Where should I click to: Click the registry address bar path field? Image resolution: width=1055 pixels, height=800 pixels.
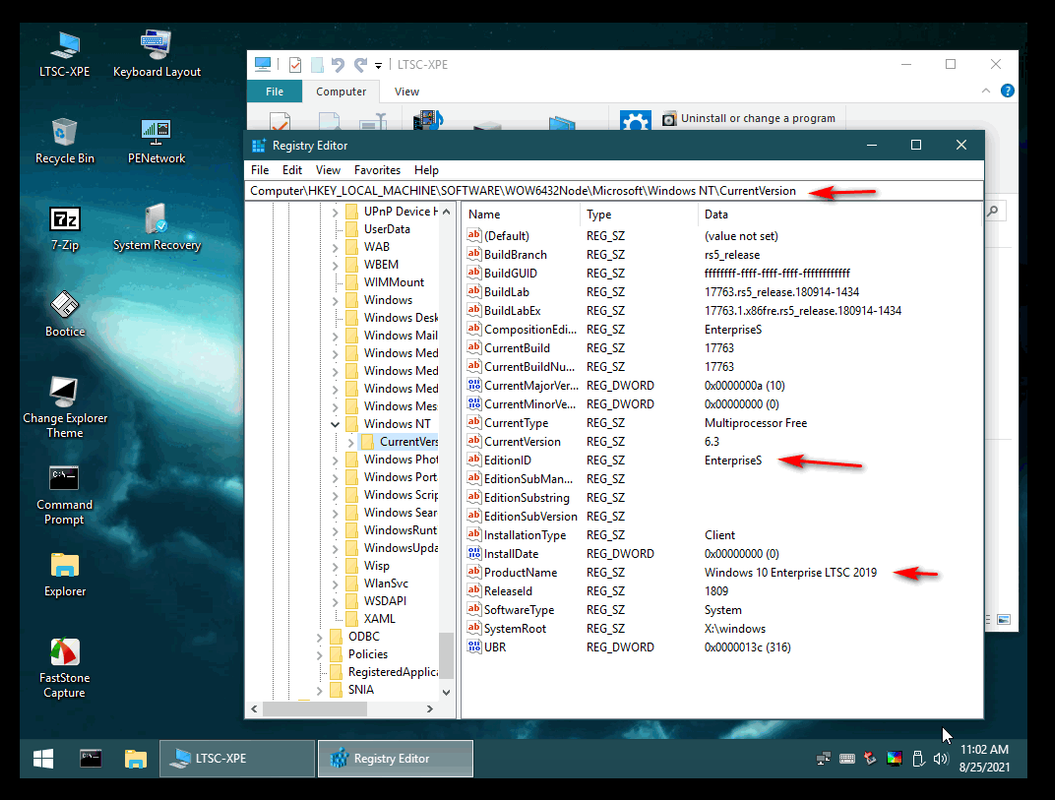(614, 191)
